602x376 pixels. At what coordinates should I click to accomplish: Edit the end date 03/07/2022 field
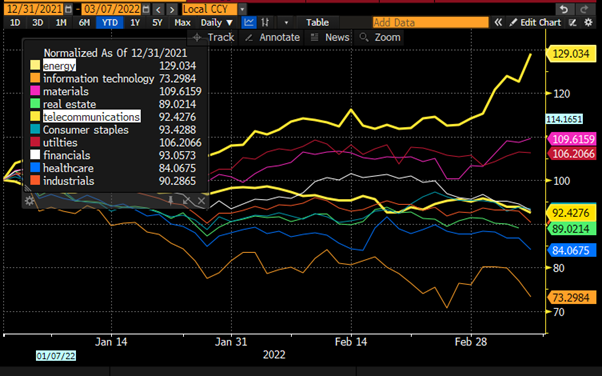pos(112,9)
